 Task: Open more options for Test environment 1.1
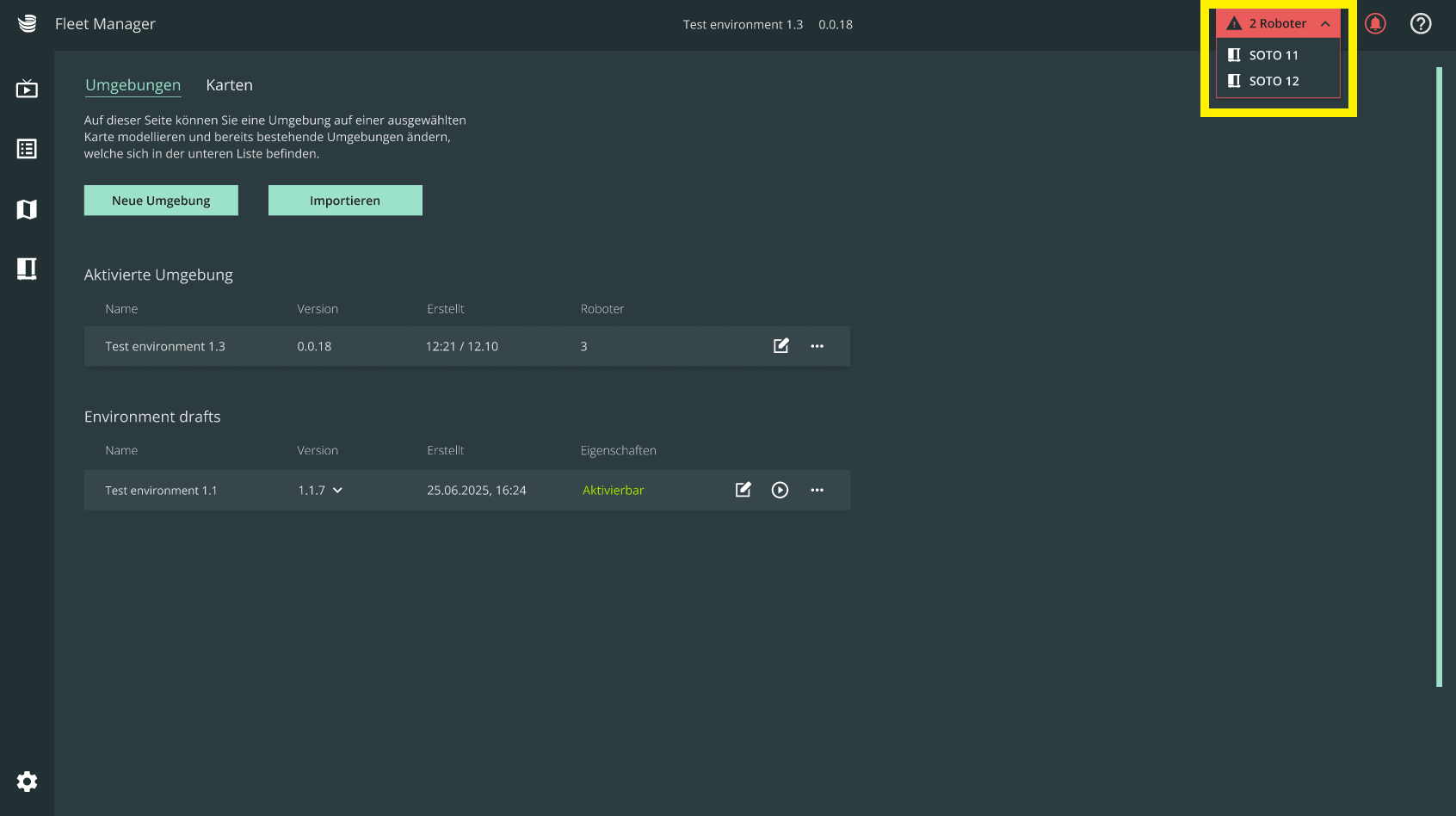click(x=817, y=490)
